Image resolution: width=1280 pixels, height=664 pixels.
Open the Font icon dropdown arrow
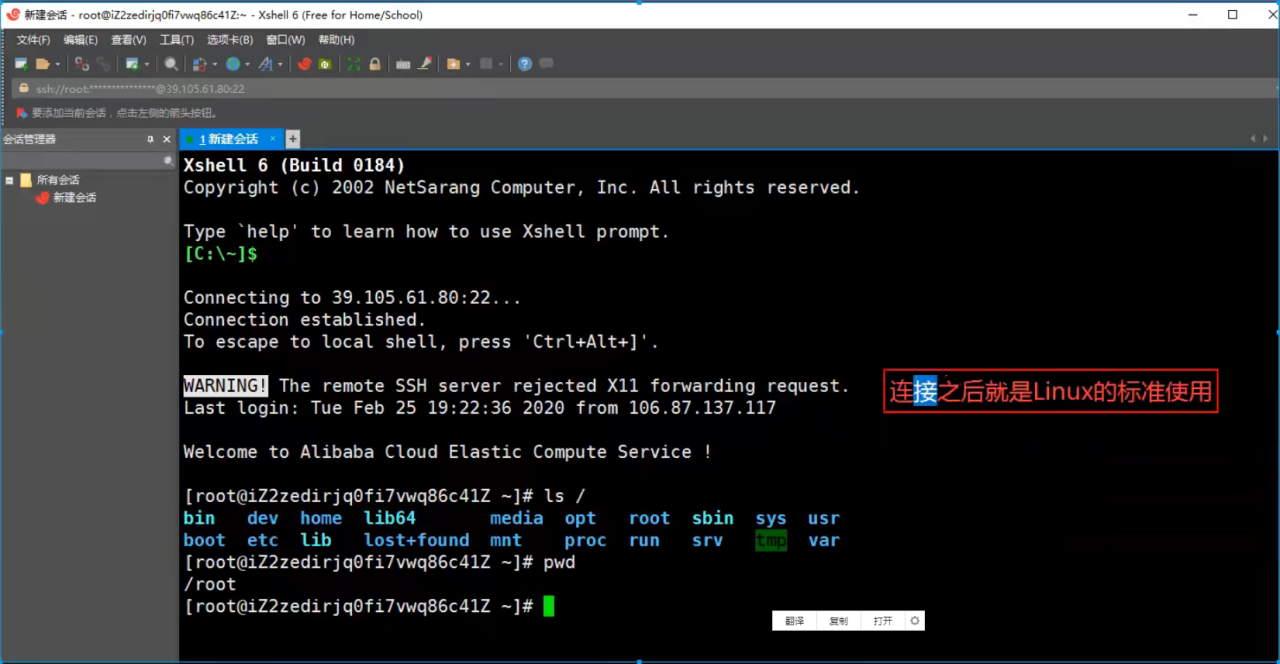(280, 64)
